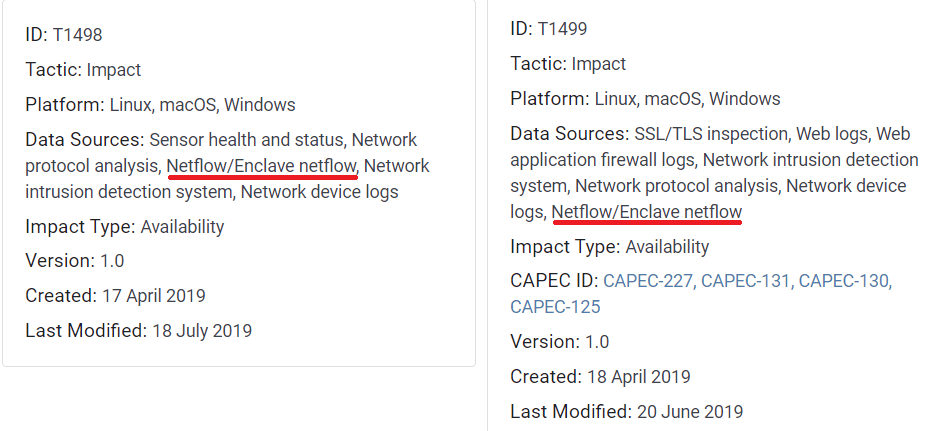
Task: Click the 'CAPEC ID' label
Action: pos(553,281)
